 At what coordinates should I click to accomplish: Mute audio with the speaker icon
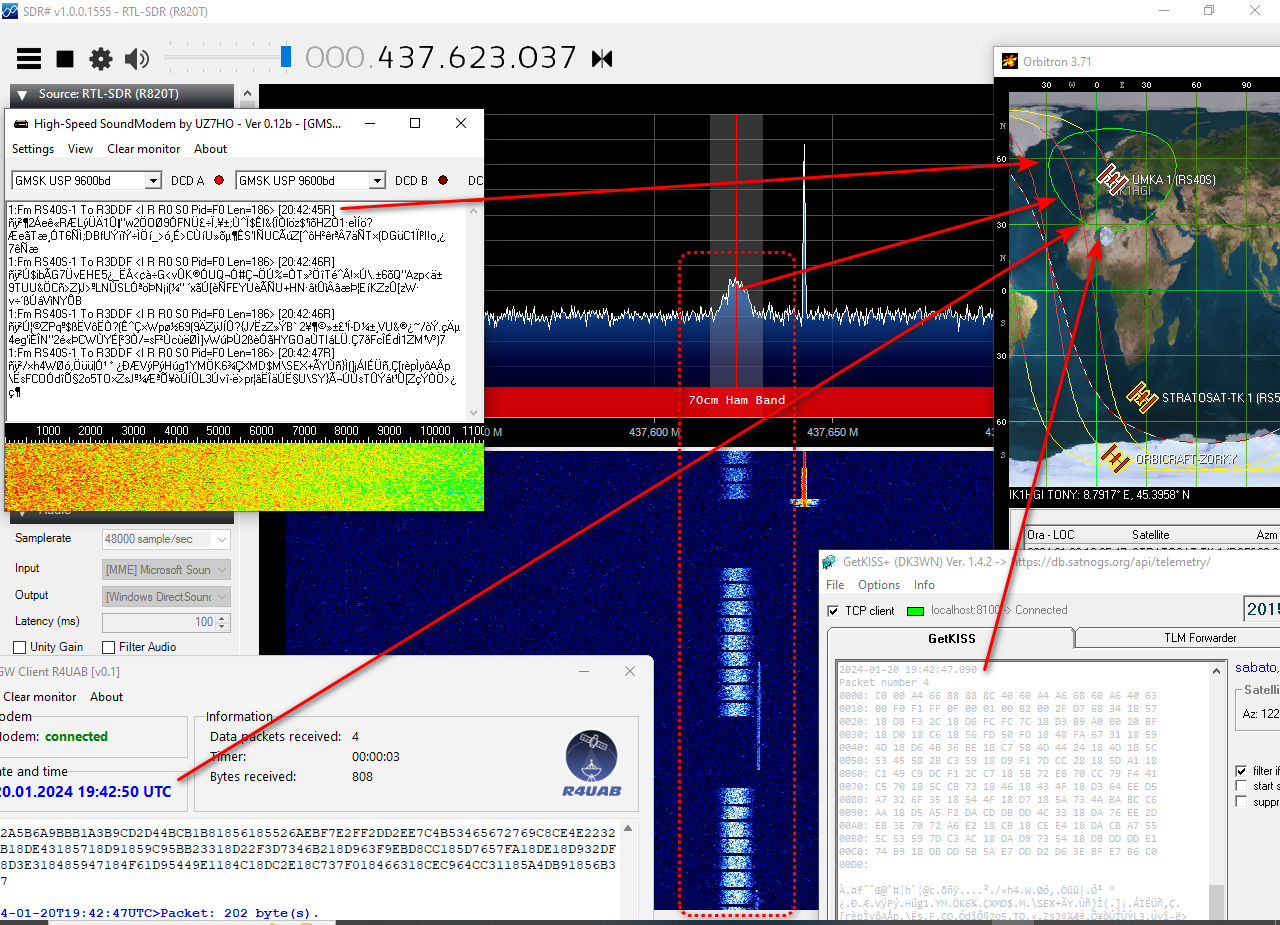(137, 59)
